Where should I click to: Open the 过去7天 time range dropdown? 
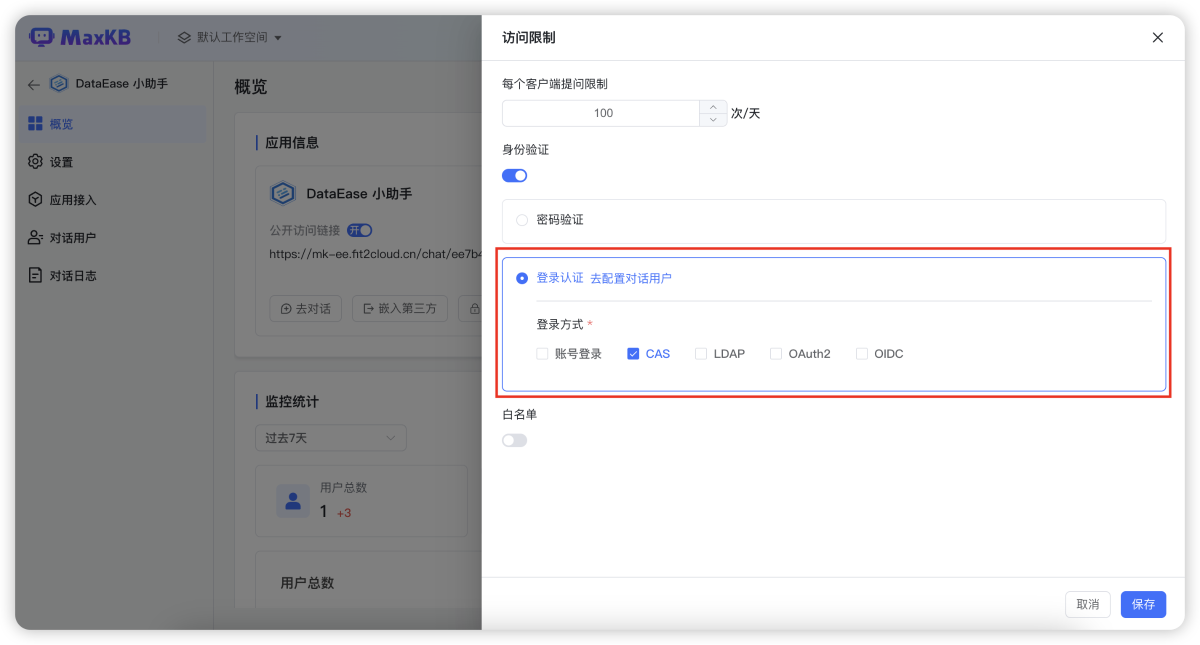330,437
